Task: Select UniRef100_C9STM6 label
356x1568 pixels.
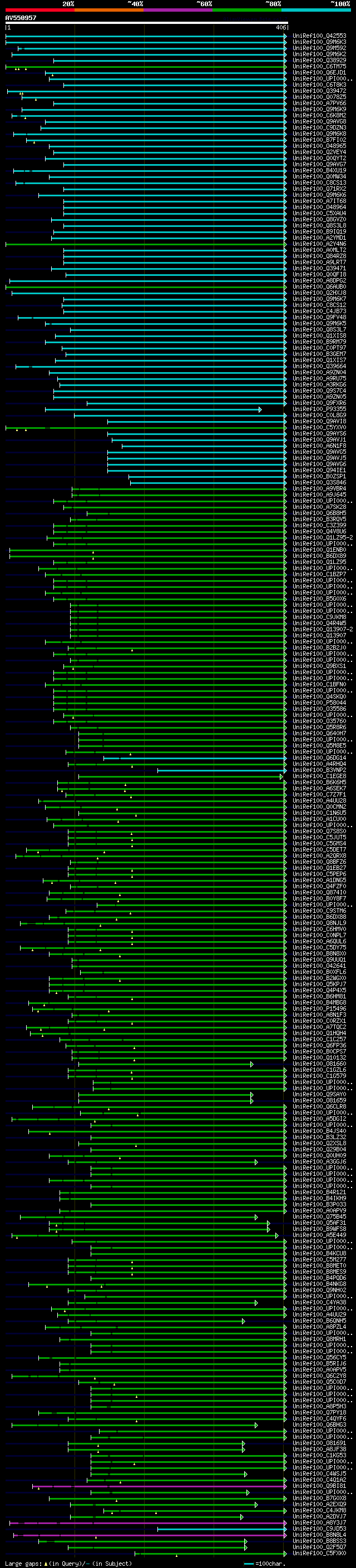Action: pyautogui.click(x=319, y=911)
